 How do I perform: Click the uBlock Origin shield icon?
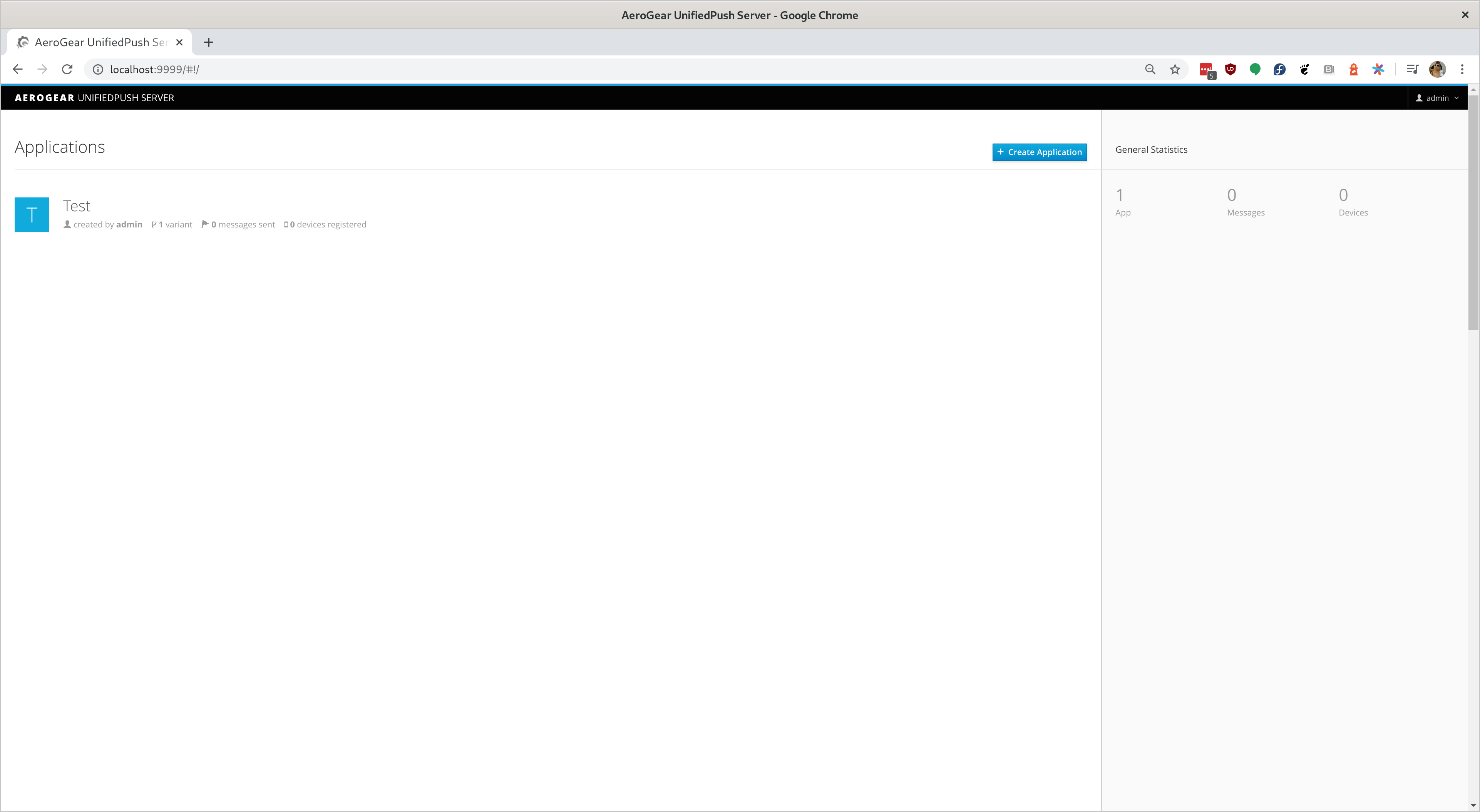1230,70
